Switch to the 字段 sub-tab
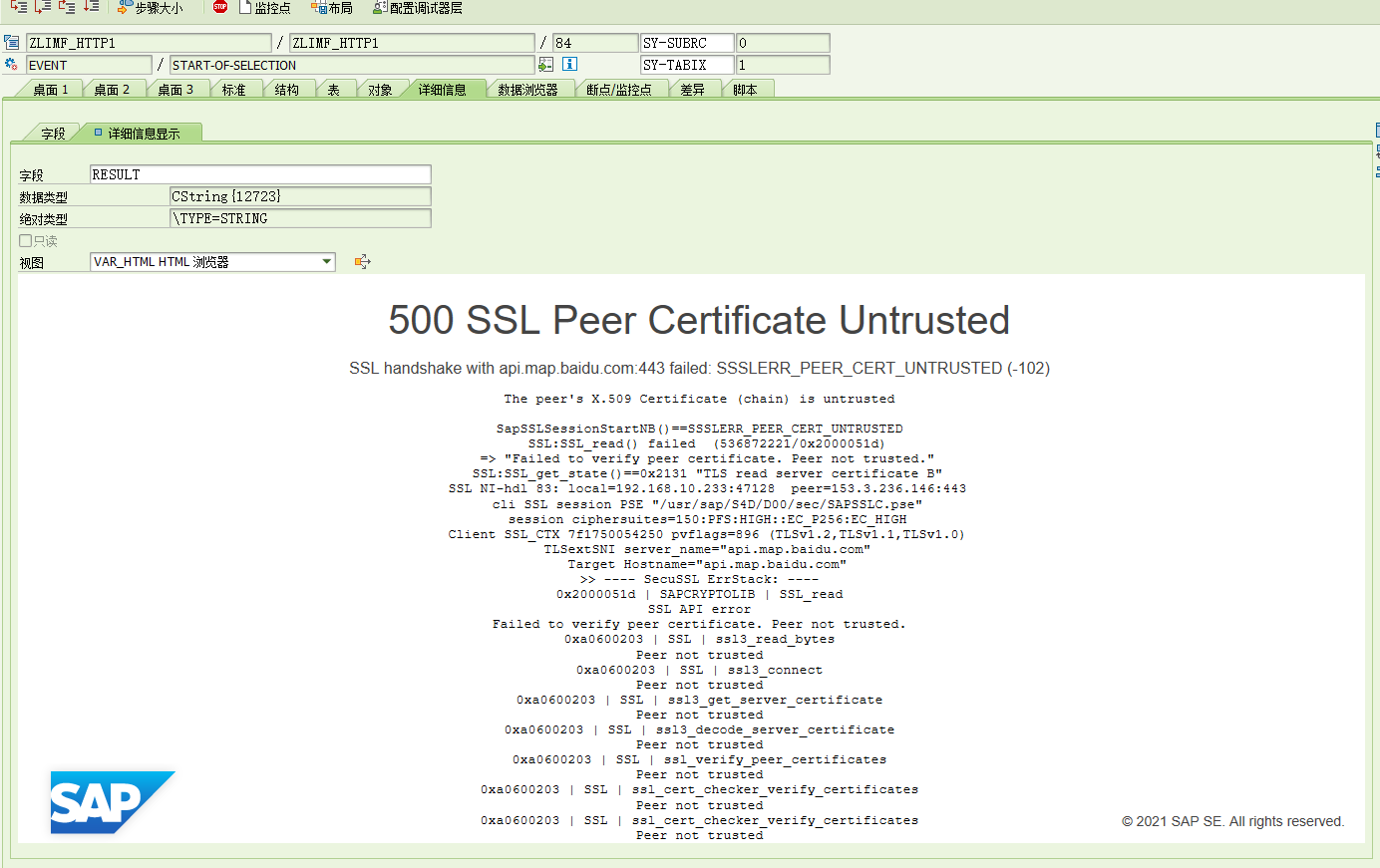This screenshot has width=1380, height=868. (x=53, y=134)
